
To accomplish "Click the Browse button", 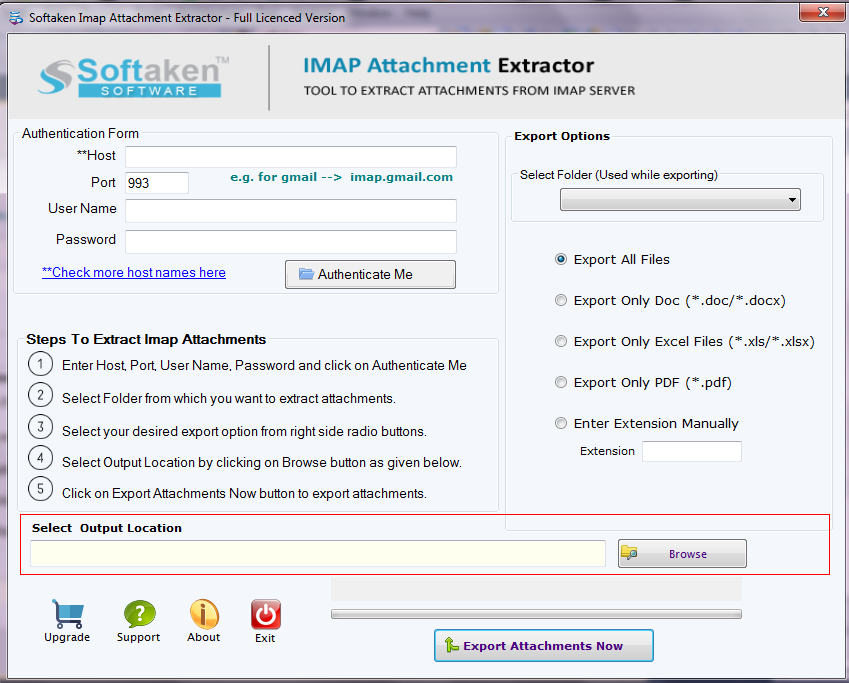I will tap(682, 554).
